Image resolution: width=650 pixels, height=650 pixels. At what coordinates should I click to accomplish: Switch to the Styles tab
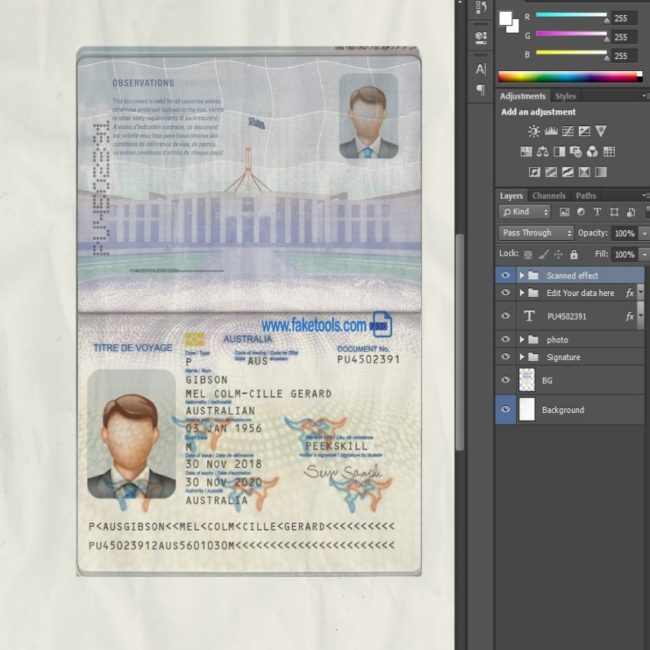[x=565, y=97]
